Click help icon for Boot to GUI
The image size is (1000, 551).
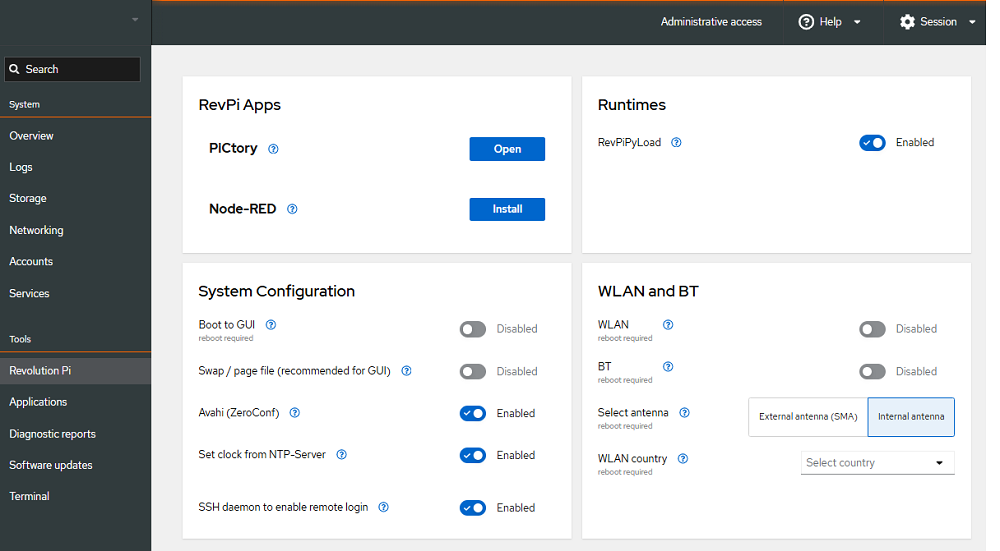270,325
